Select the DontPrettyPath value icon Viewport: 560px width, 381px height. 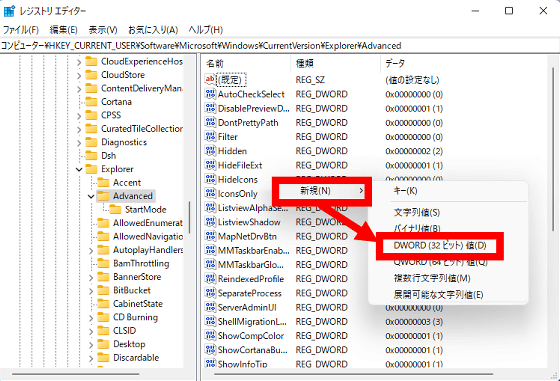[x=210, y=122]
